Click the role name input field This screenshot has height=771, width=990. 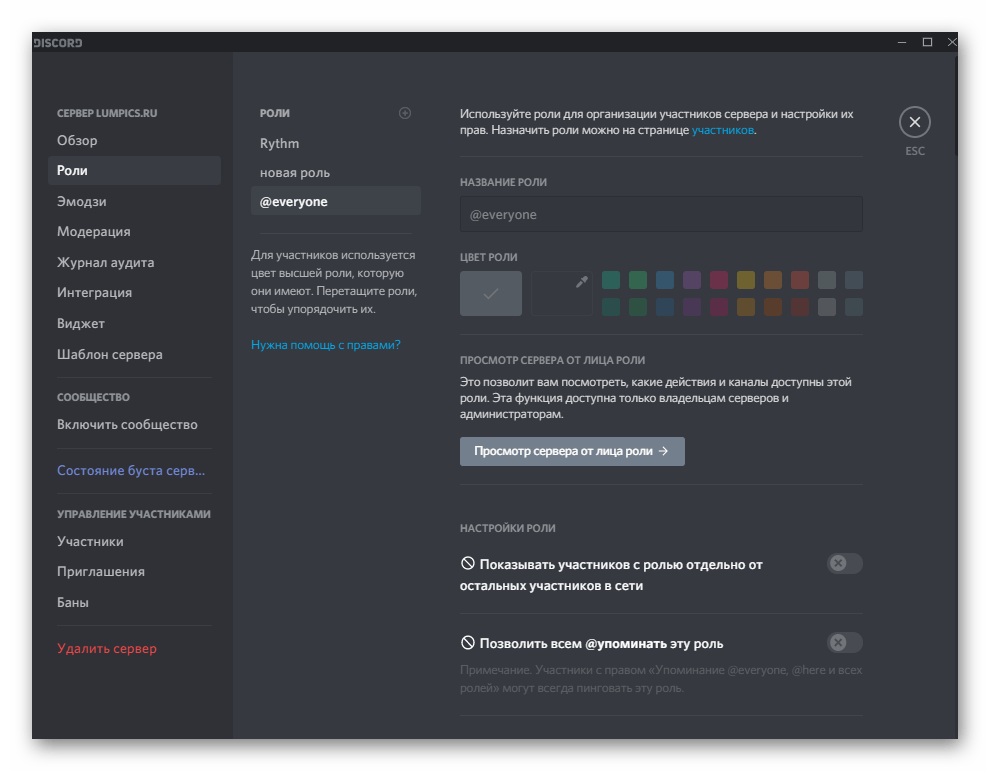point(660,214)
